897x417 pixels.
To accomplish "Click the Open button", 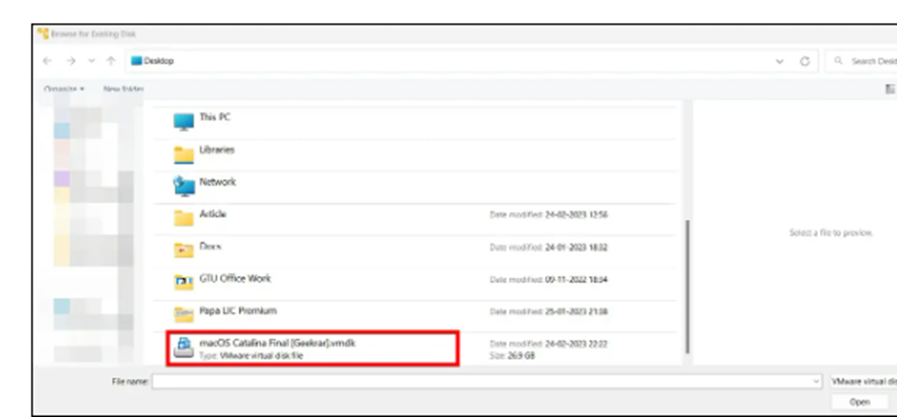I will click(860, 403).
